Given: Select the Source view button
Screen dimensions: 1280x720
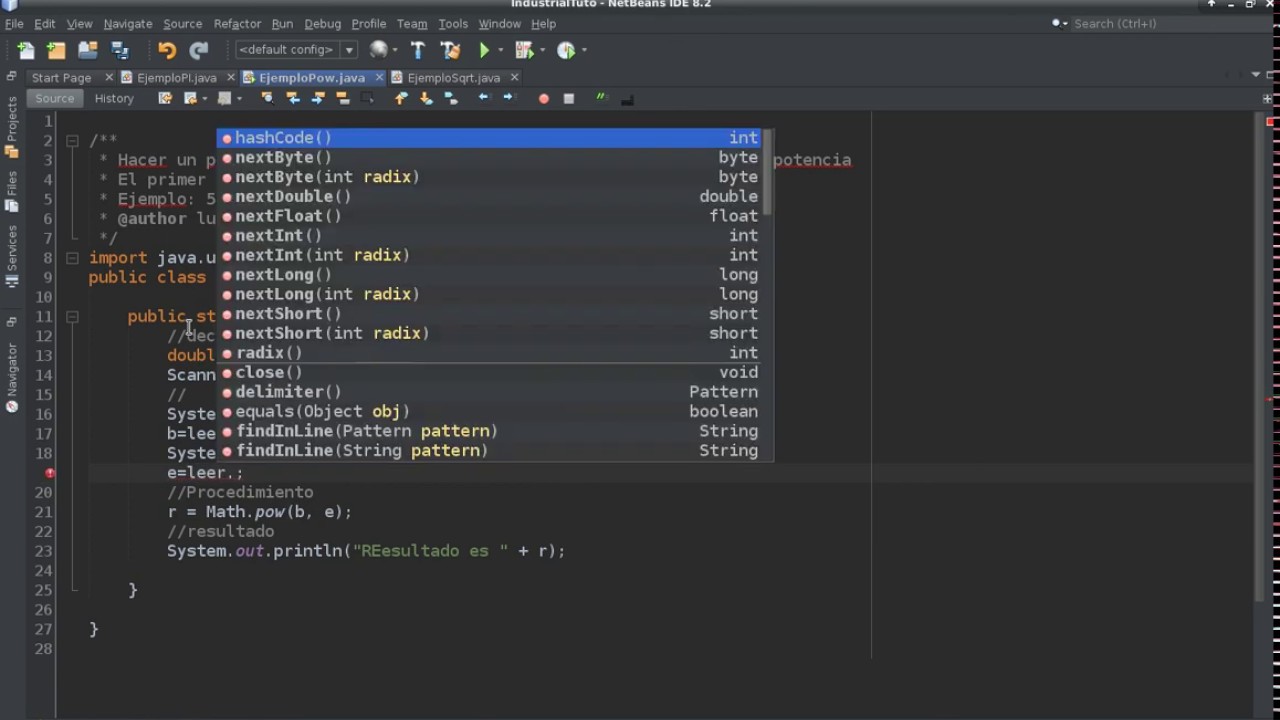Looking at the screenshot, I should [x=54, y=98].
